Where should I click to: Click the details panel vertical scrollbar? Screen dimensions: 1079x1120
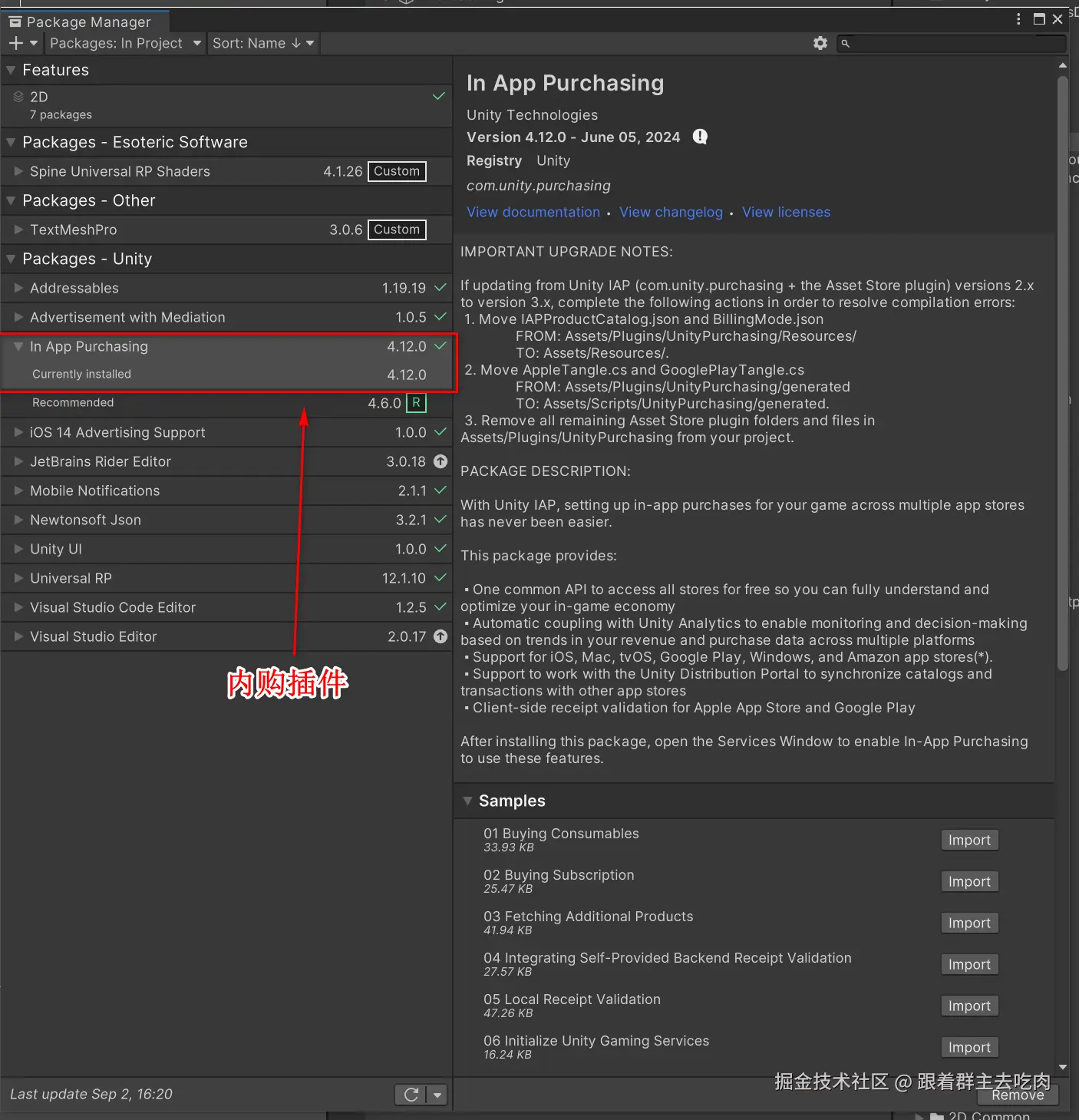pos(1063,374)
